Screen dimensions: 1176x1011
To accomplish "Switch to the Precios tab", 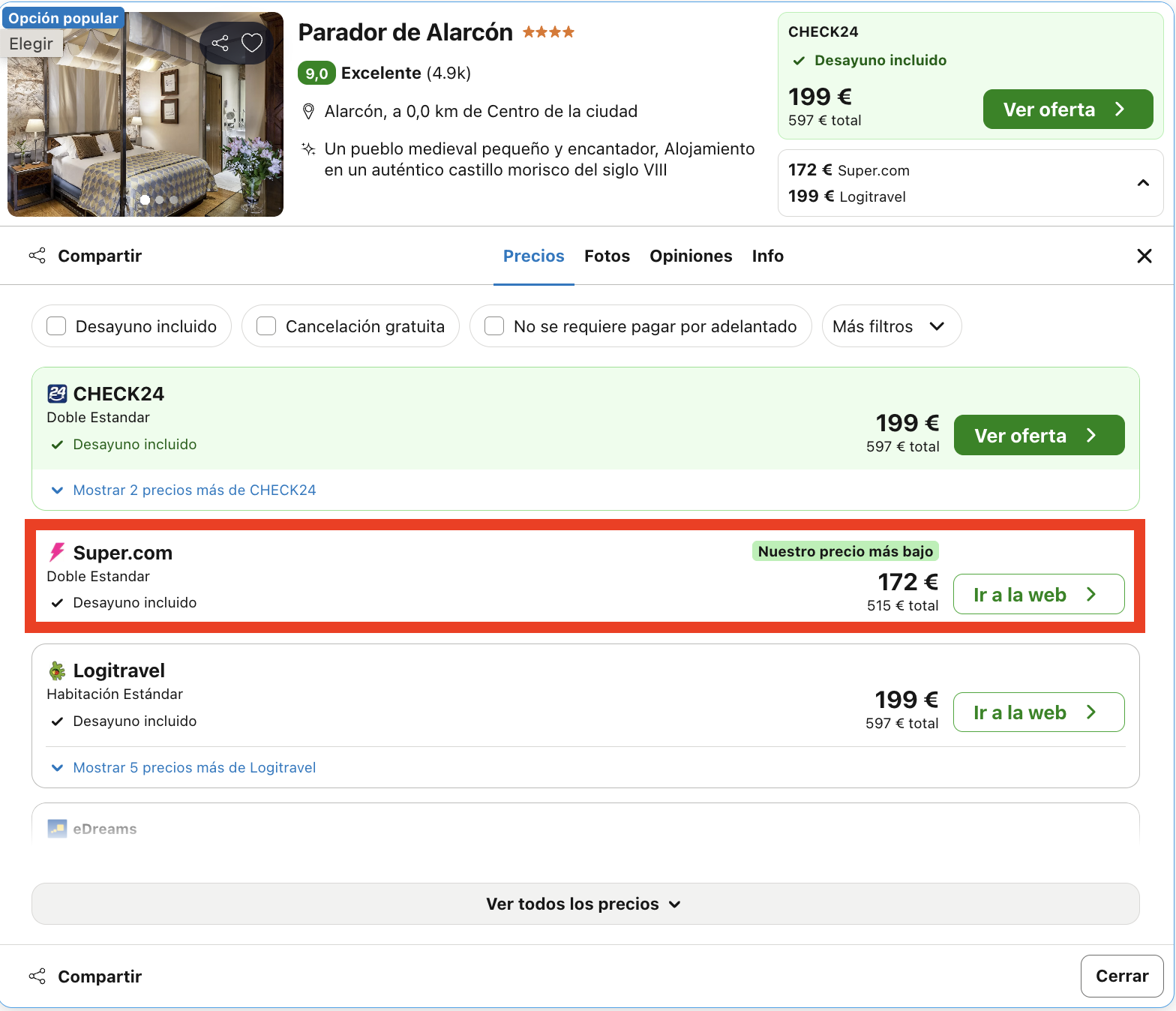I will click(x=534, y=256).
